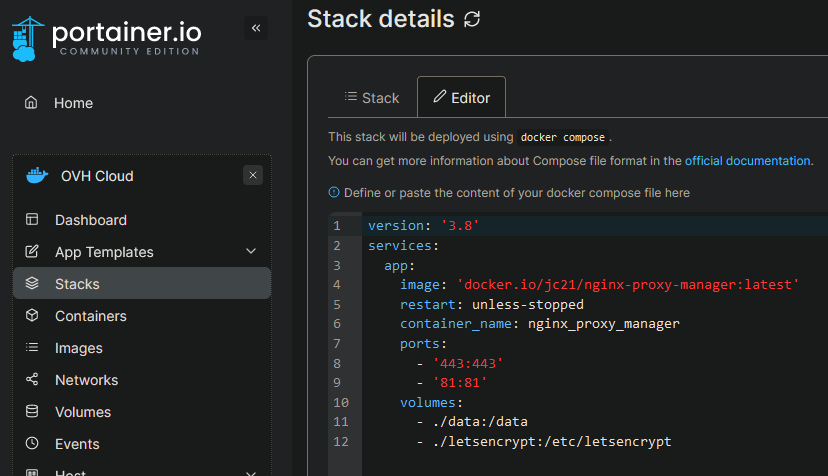Viewport: 828px width, 476px height.
Task: Click line number 8 in editor gutter
Action: (337, 363)
